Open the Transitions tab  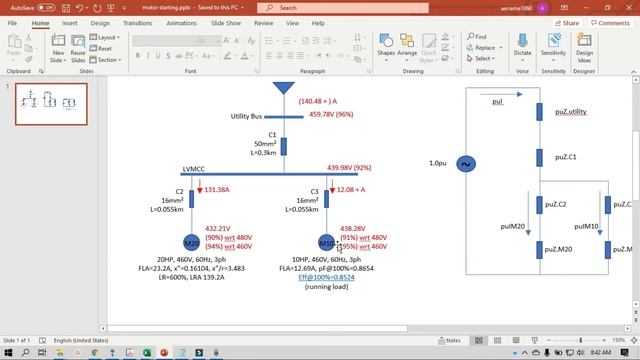138,23
